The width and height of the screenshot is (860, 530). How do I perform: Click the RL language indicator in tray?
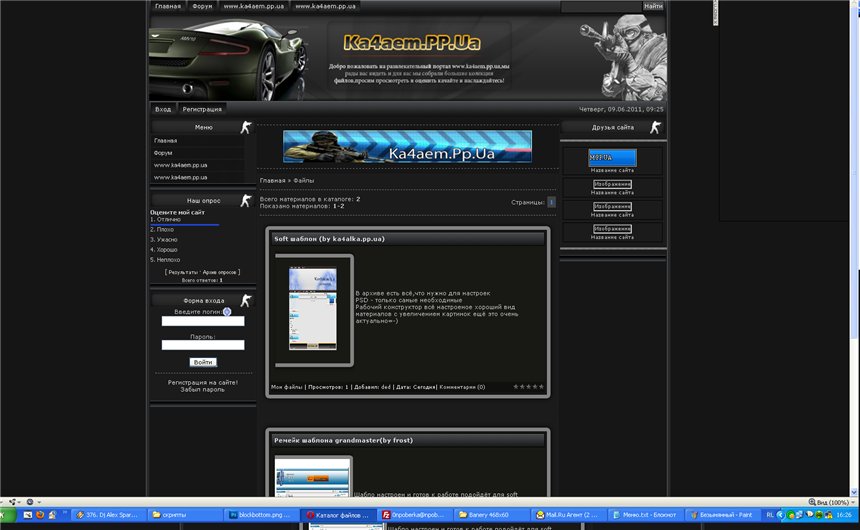[x=770, y=515]
